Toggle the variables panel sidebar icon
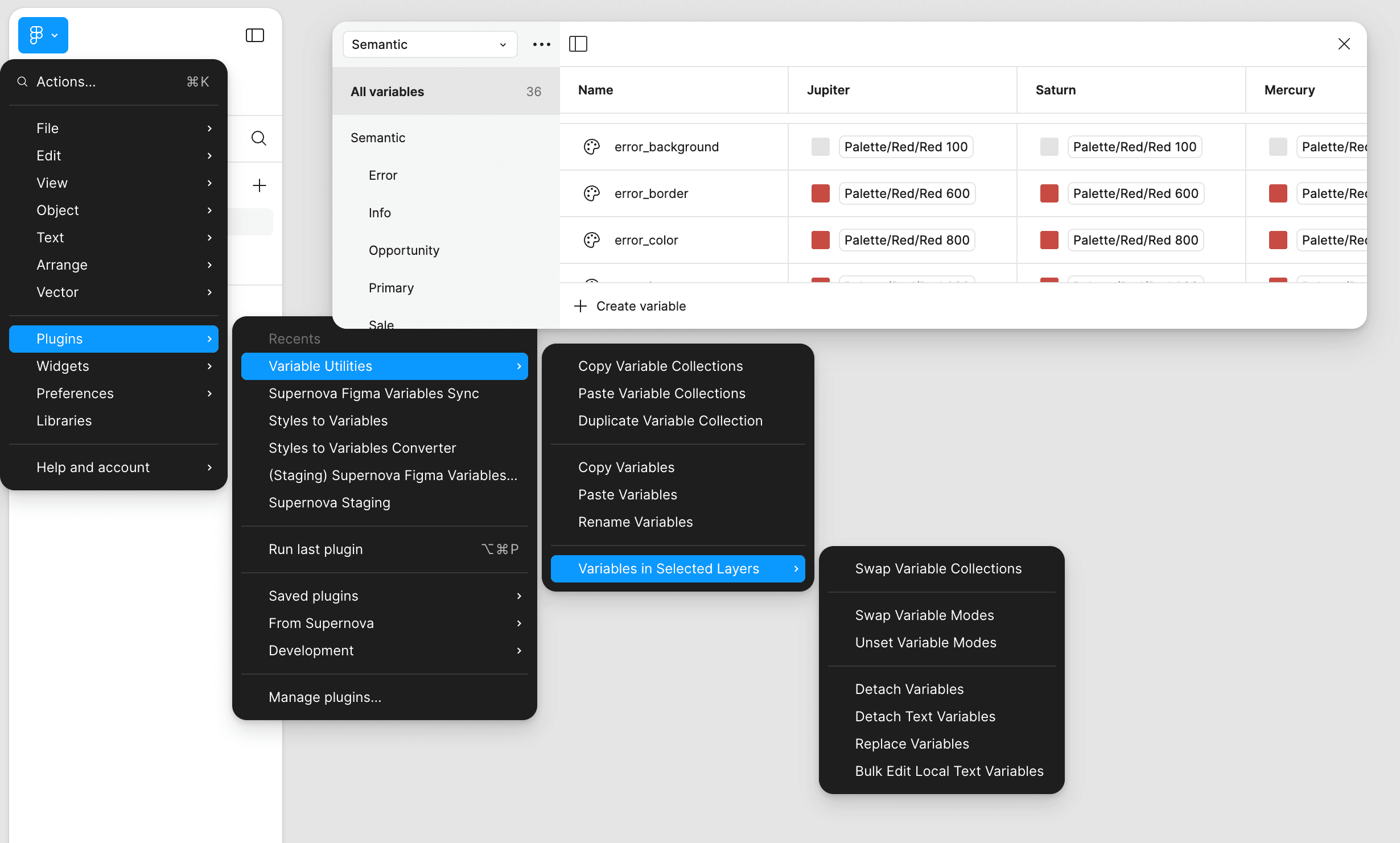Image resolution: width=1400 pixels, height=843 pixels. click(x=578, y=44)
